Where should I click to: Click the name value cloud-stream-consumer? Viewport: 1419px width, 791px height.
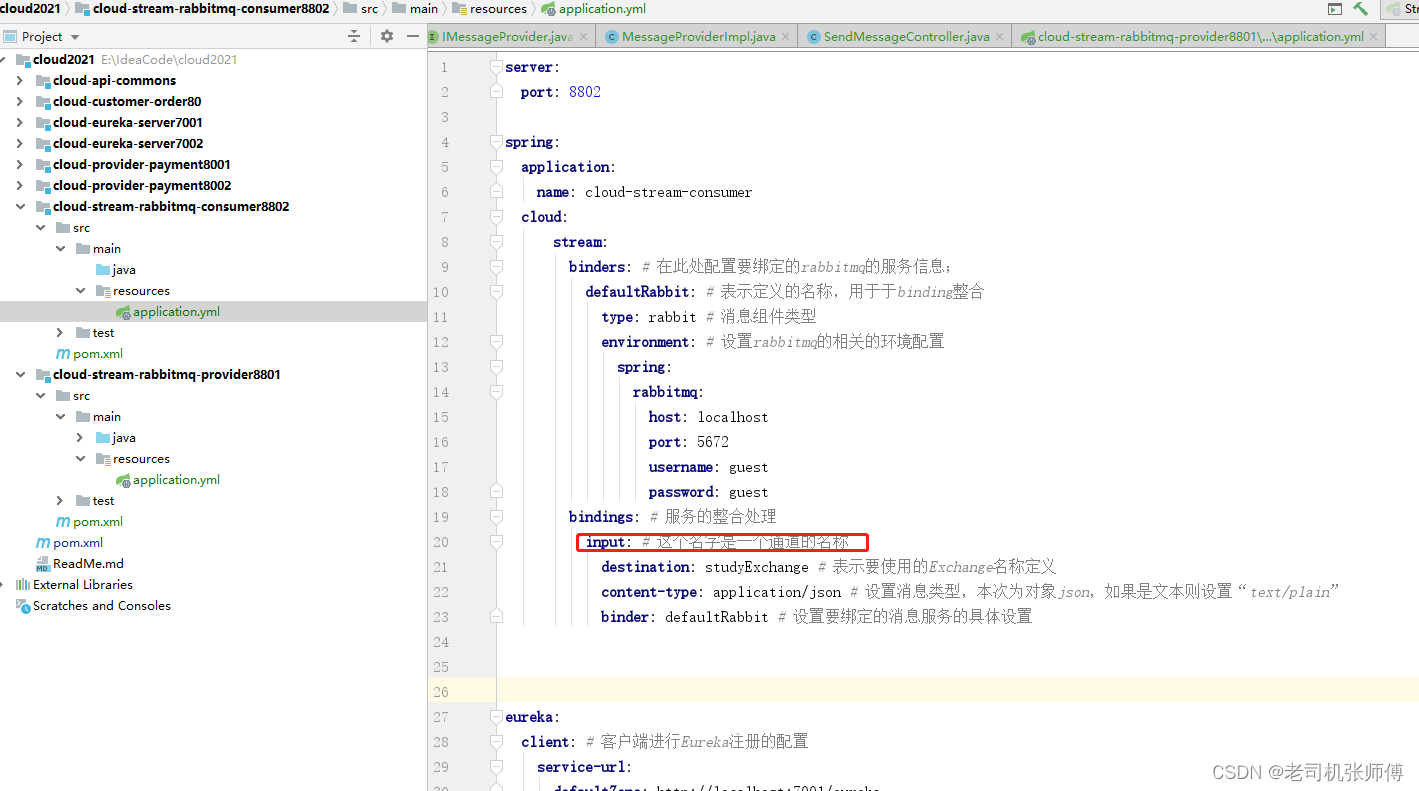point(669,192)
